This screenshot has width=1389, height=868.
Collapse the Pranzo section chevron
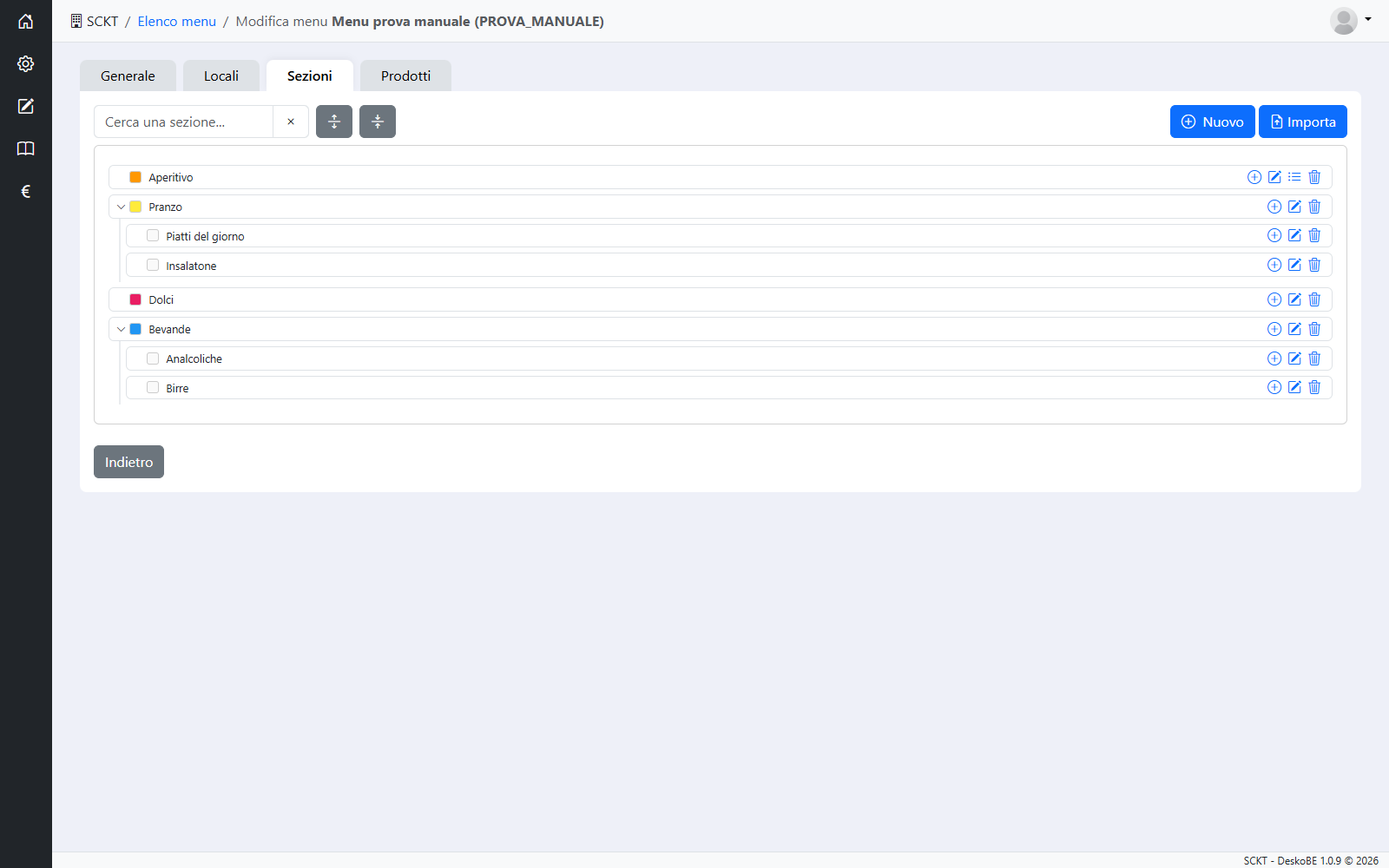121,207
